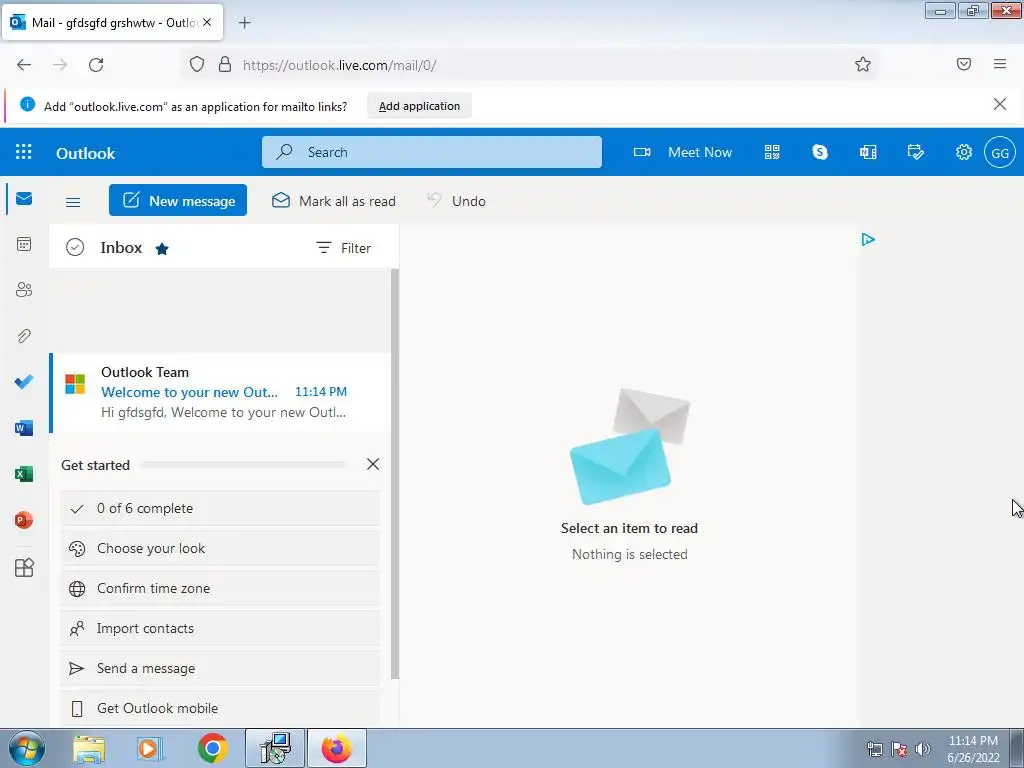Select Import contacts
This screenshot has height=768, width=1024.
[x=220, y=628]
